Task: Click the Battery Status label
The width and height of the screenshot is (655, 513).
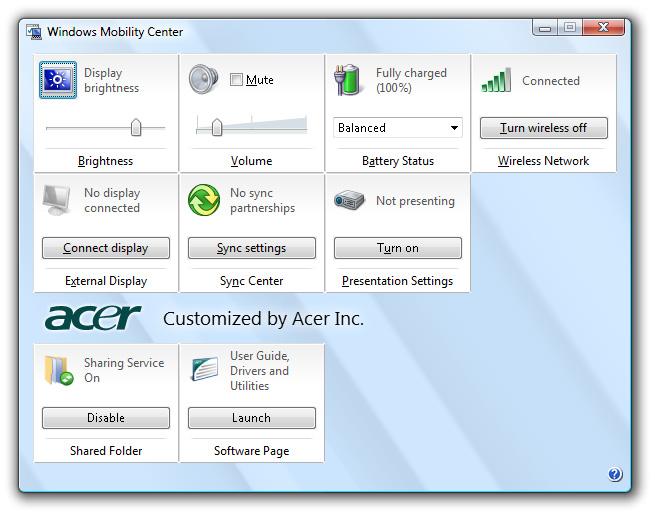Action: pos(398,161)
